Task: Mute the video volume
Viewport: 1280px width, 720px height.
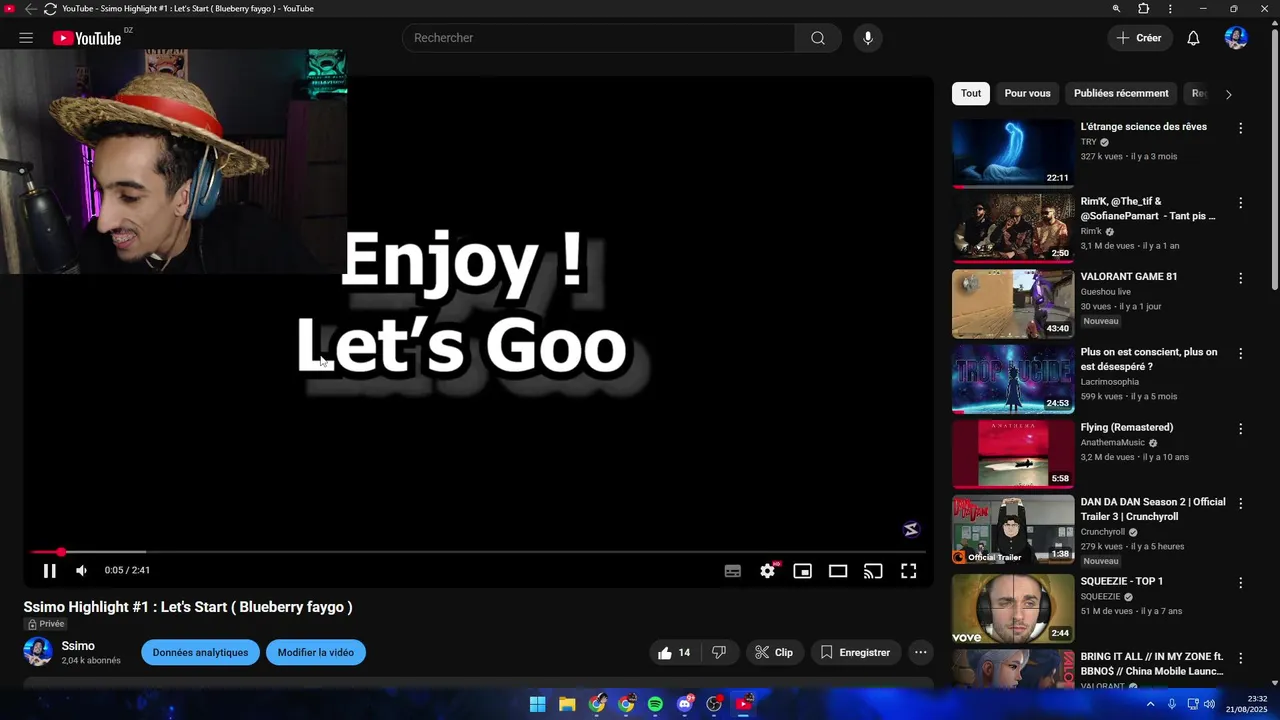Action: tap(81, 571)
